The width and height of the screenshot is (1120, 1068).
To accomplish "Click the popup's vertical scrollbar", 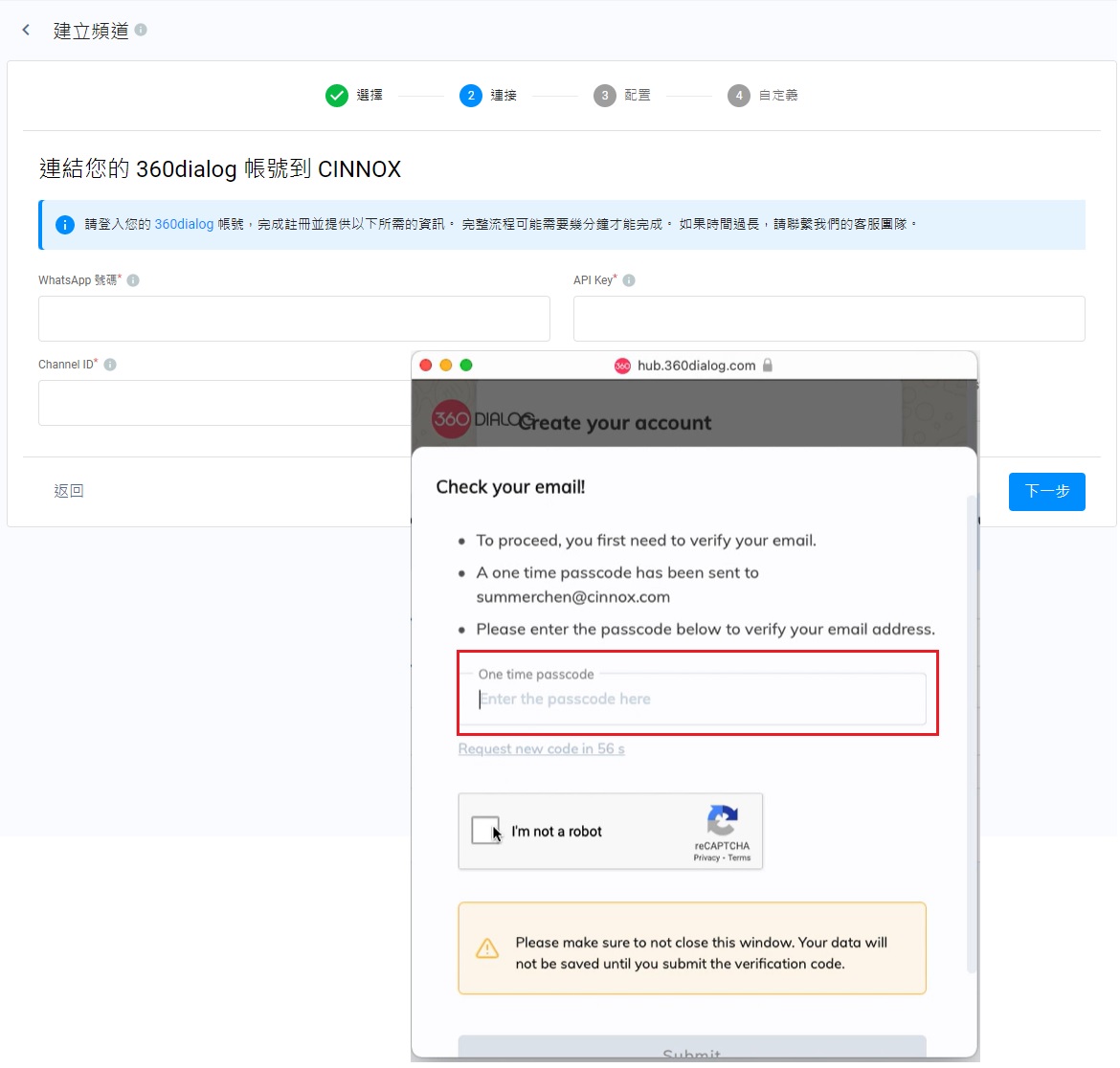I will [971, 735].
